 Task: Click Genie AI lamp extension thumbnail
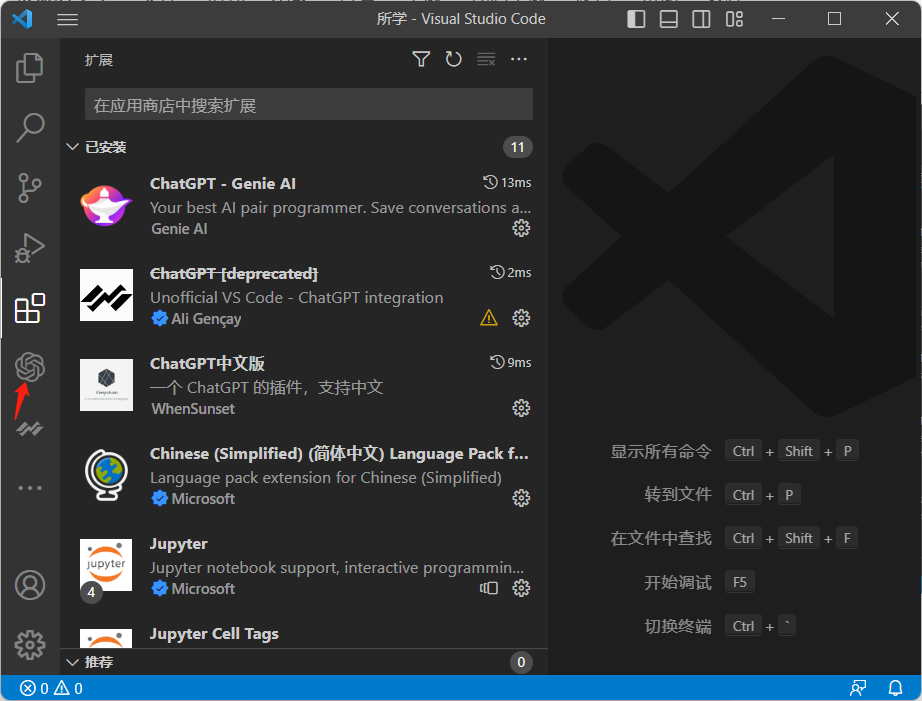pos(106,205)
